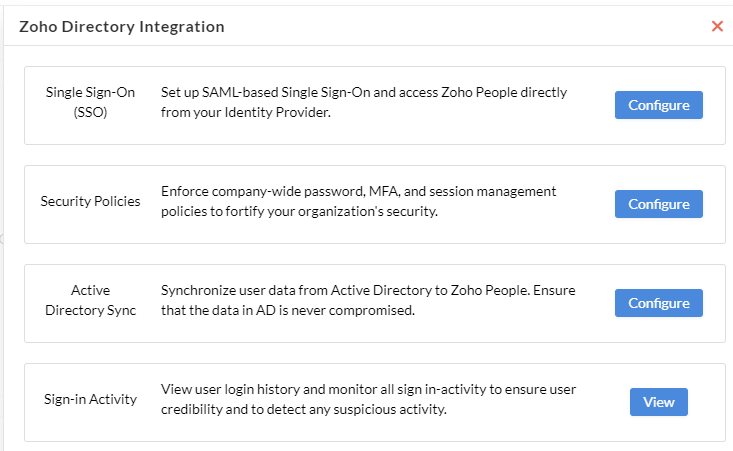Configure Single Sign-On (SSO)
733x451 pixels.
[x=658, y=105]
